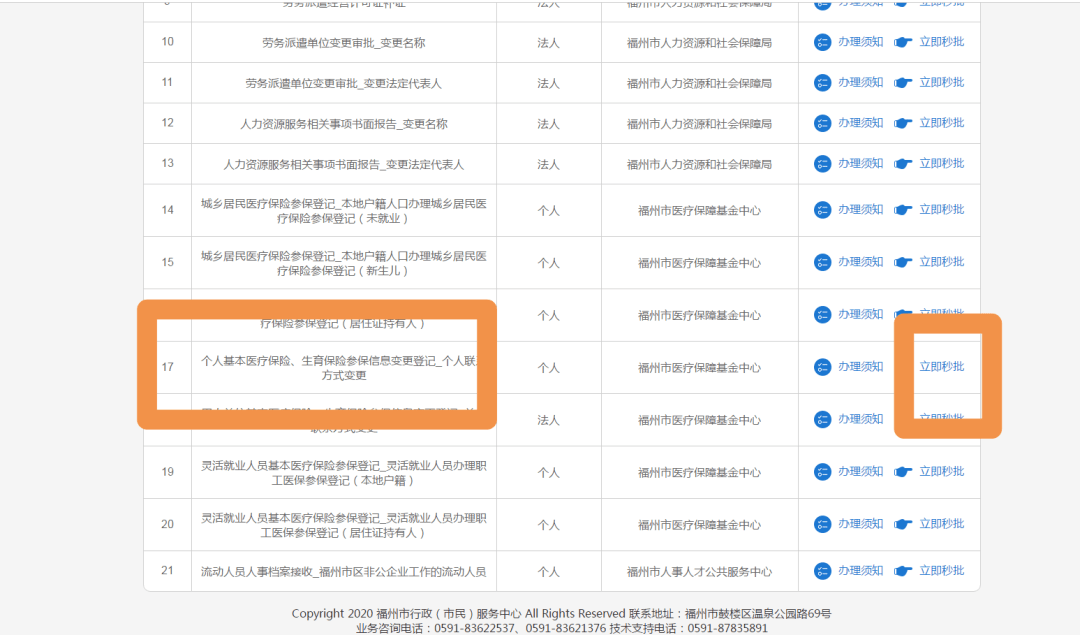Click the pointing-hand icon in row 19
1080x635 pixels.
(x=903, y=472)
